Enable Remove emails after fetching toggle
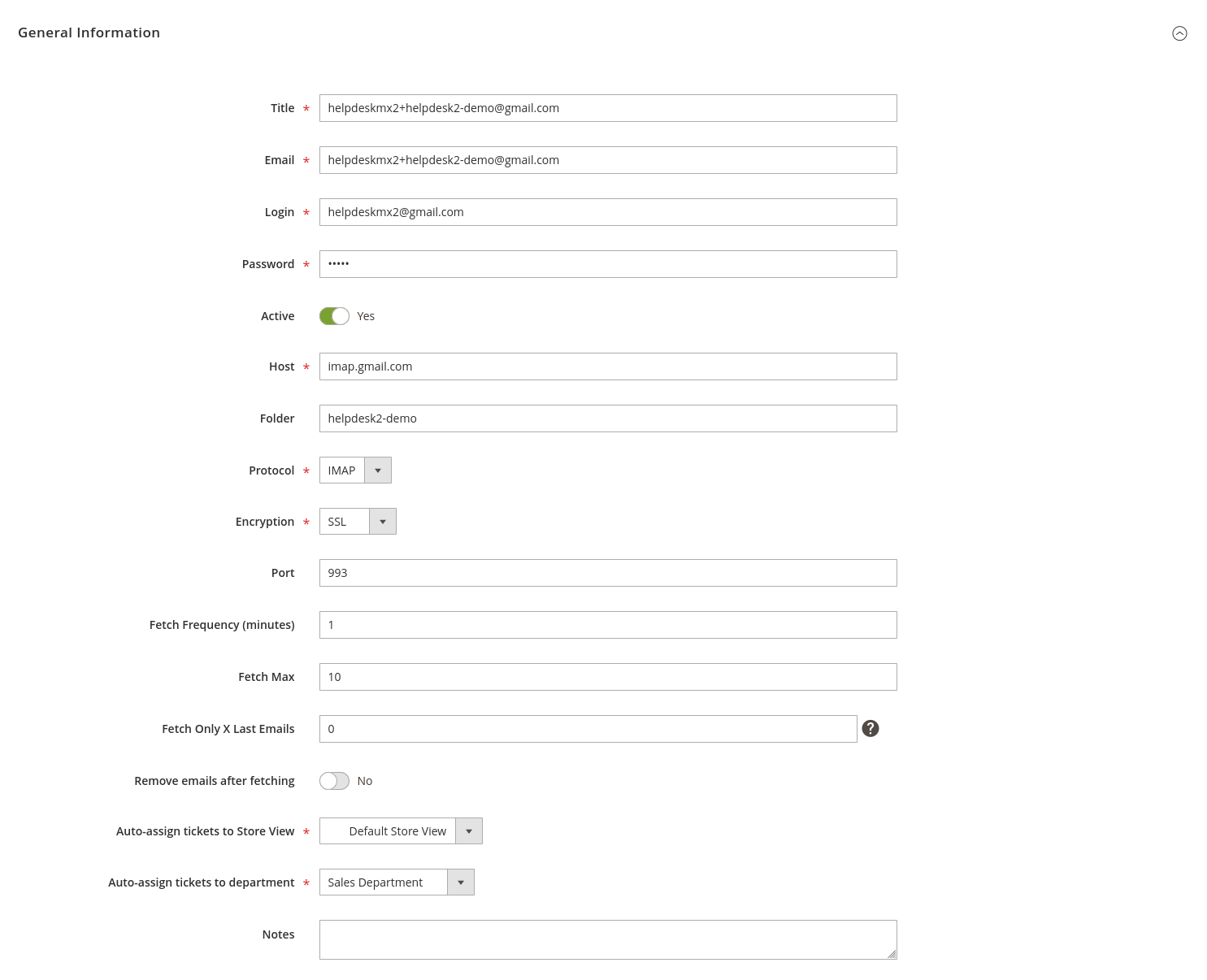The height and width of the screenshot is (980, 1207). [334, 781]
